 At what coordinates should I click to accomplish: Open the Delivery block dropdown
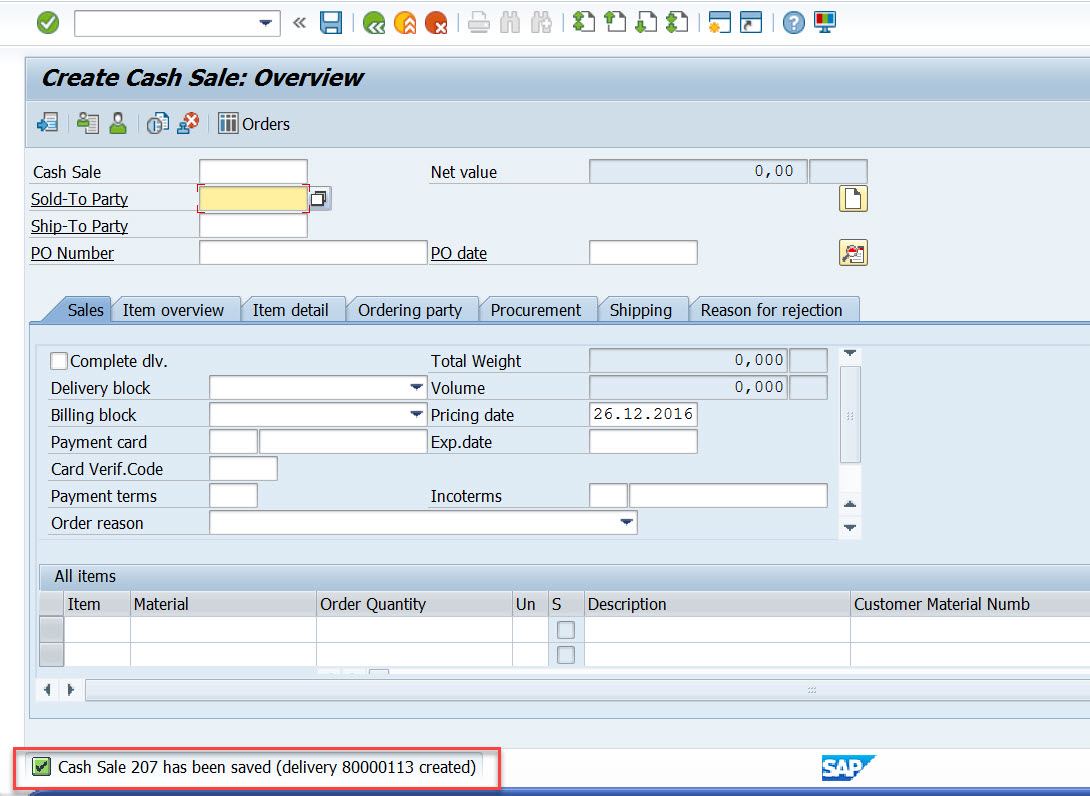(417, 387)
